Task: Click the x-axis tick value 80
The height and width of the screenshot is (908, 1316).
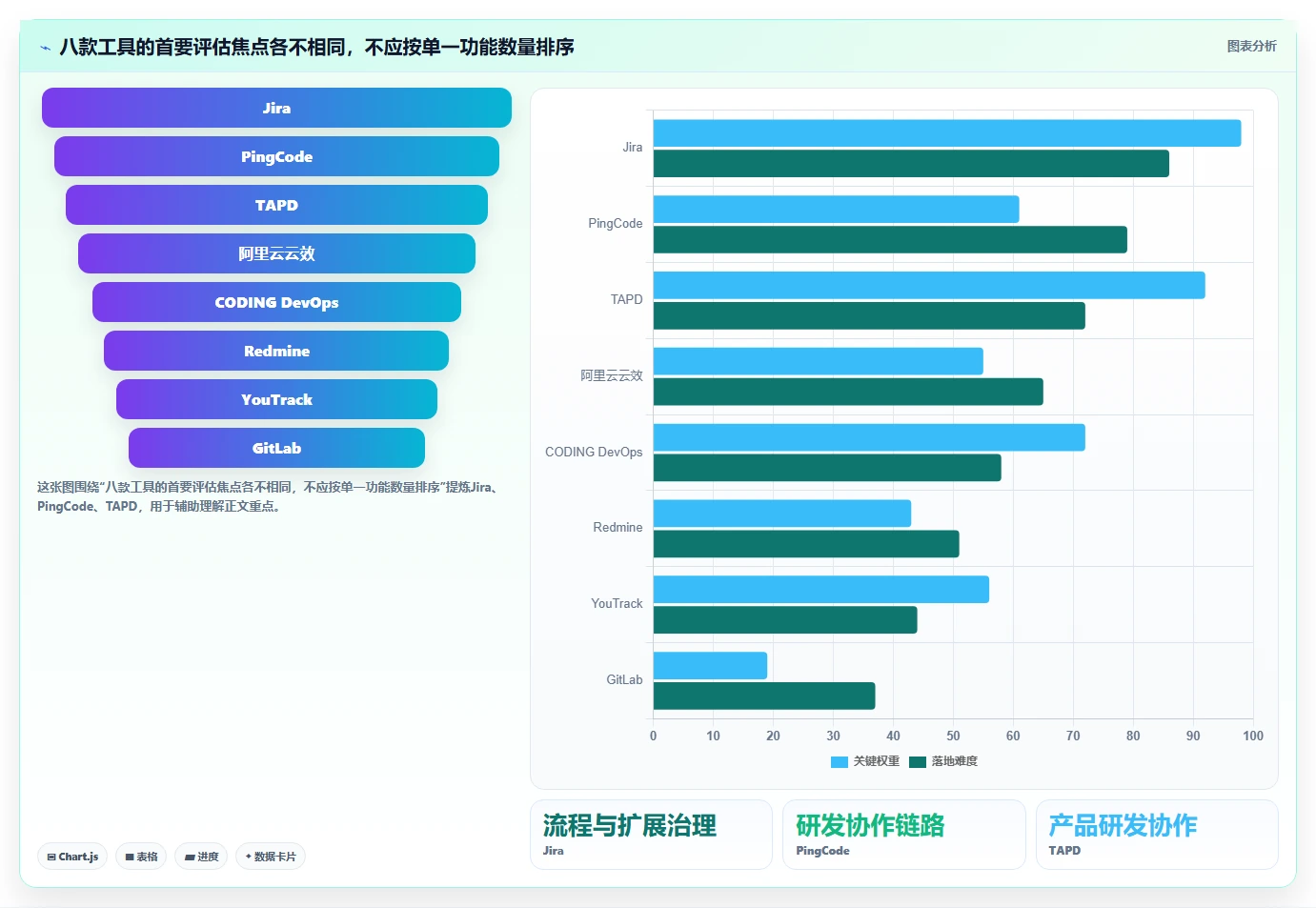Action: (1133, 736)
